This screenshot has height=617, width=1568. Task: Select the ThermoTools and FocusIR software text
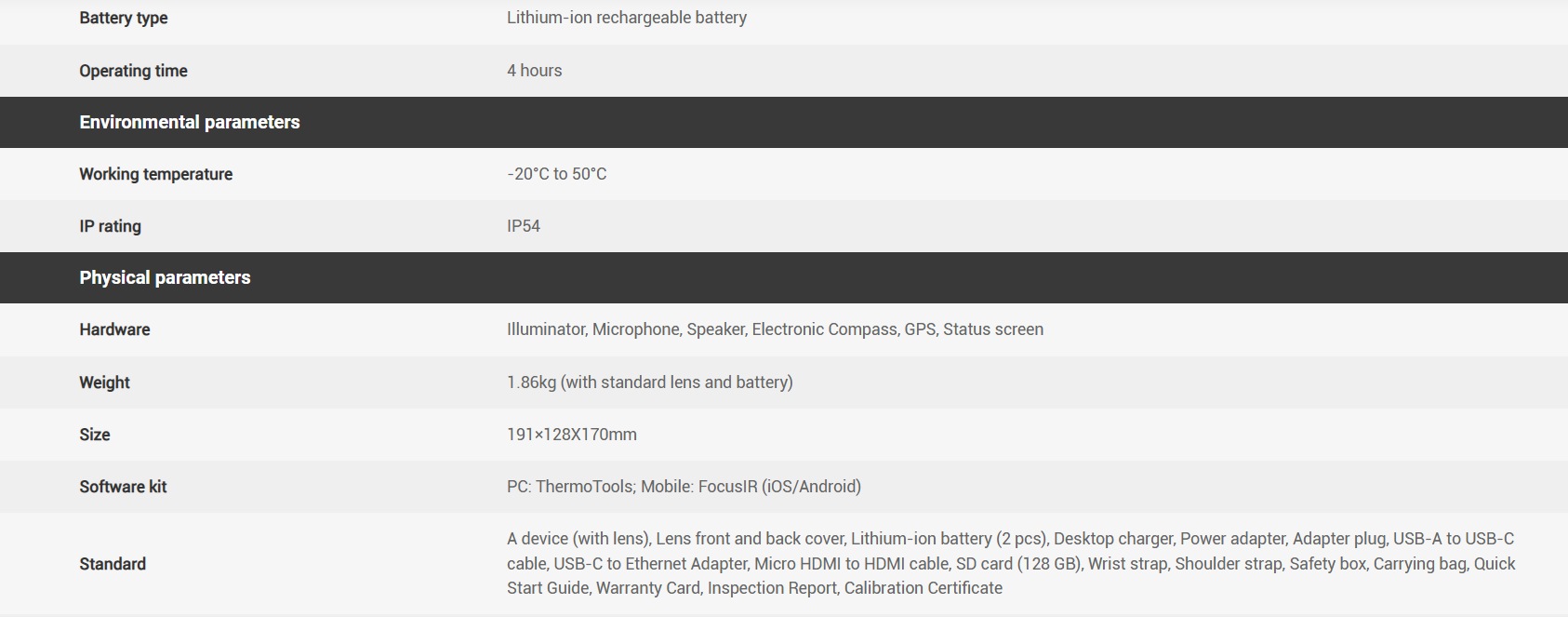click(x=684, y=487)
